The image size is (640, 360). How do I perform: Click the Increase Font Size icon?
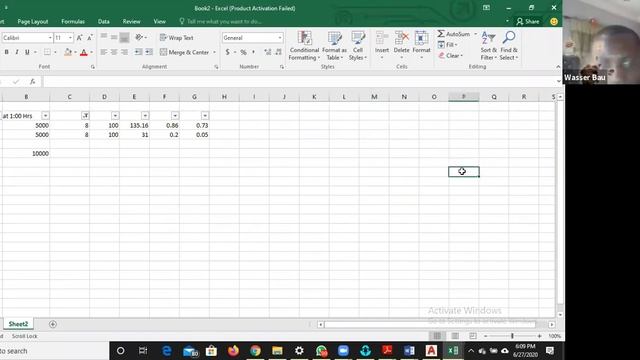coord(80,38)
